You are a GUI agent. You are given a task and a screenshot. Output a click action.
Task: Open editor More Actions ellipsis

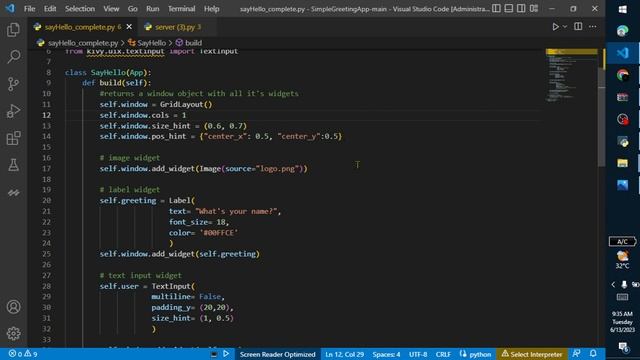(593, 27)
